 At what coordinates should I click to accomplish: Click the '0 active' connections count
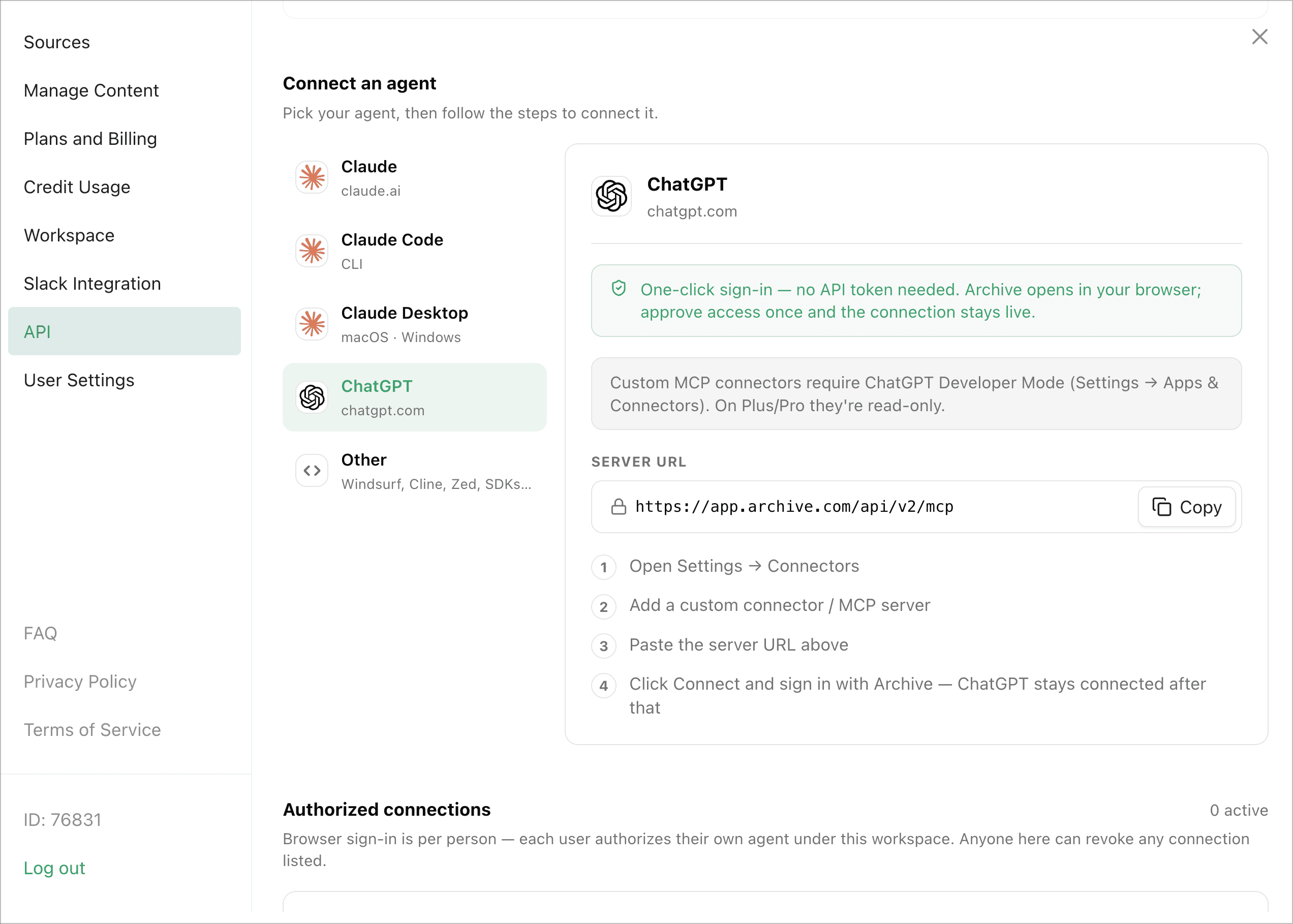click(x=1239, y=810)
